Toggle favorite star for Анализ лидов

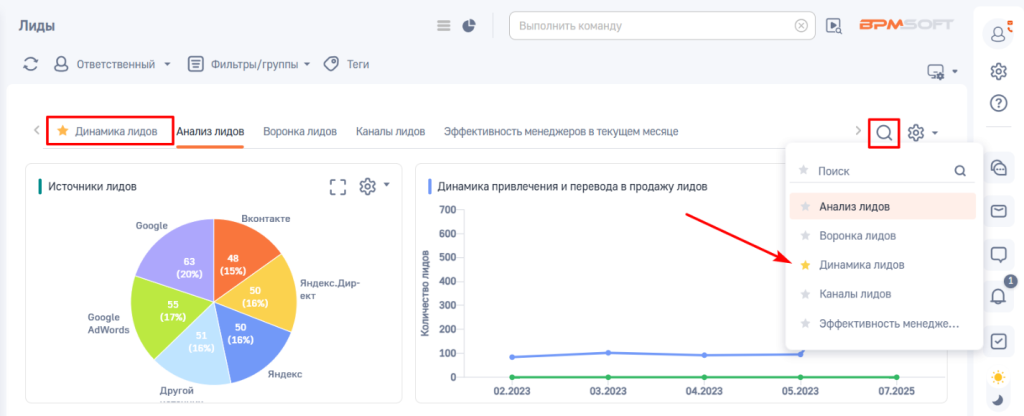[805, 206]
